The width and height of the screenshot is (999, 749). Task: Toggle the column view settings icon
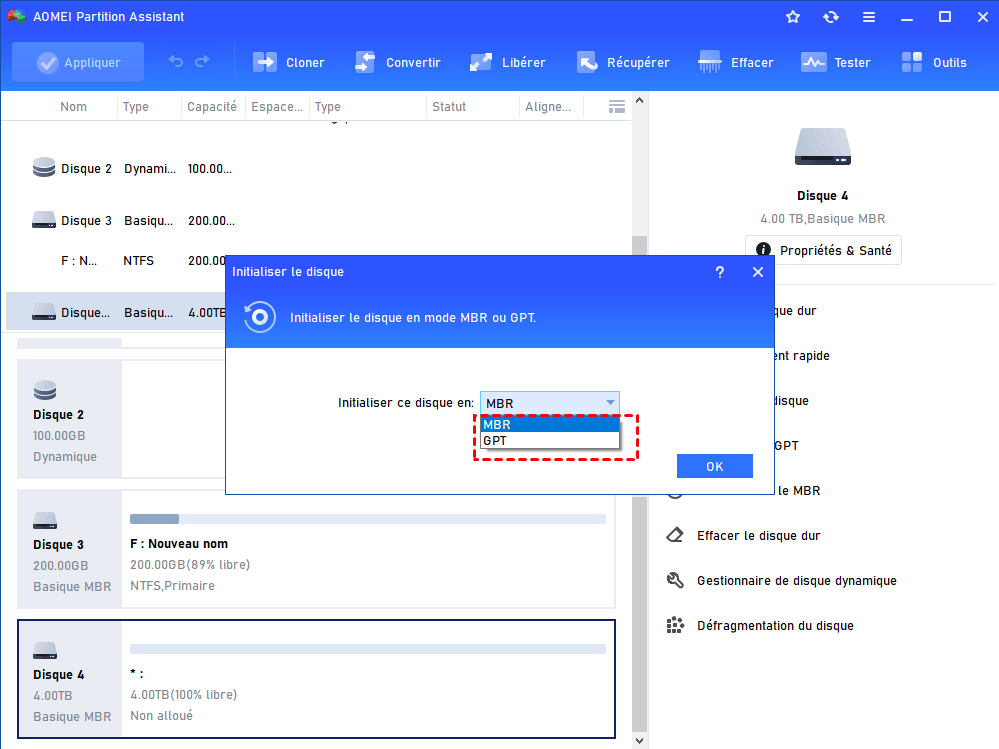tap(617, 106)
